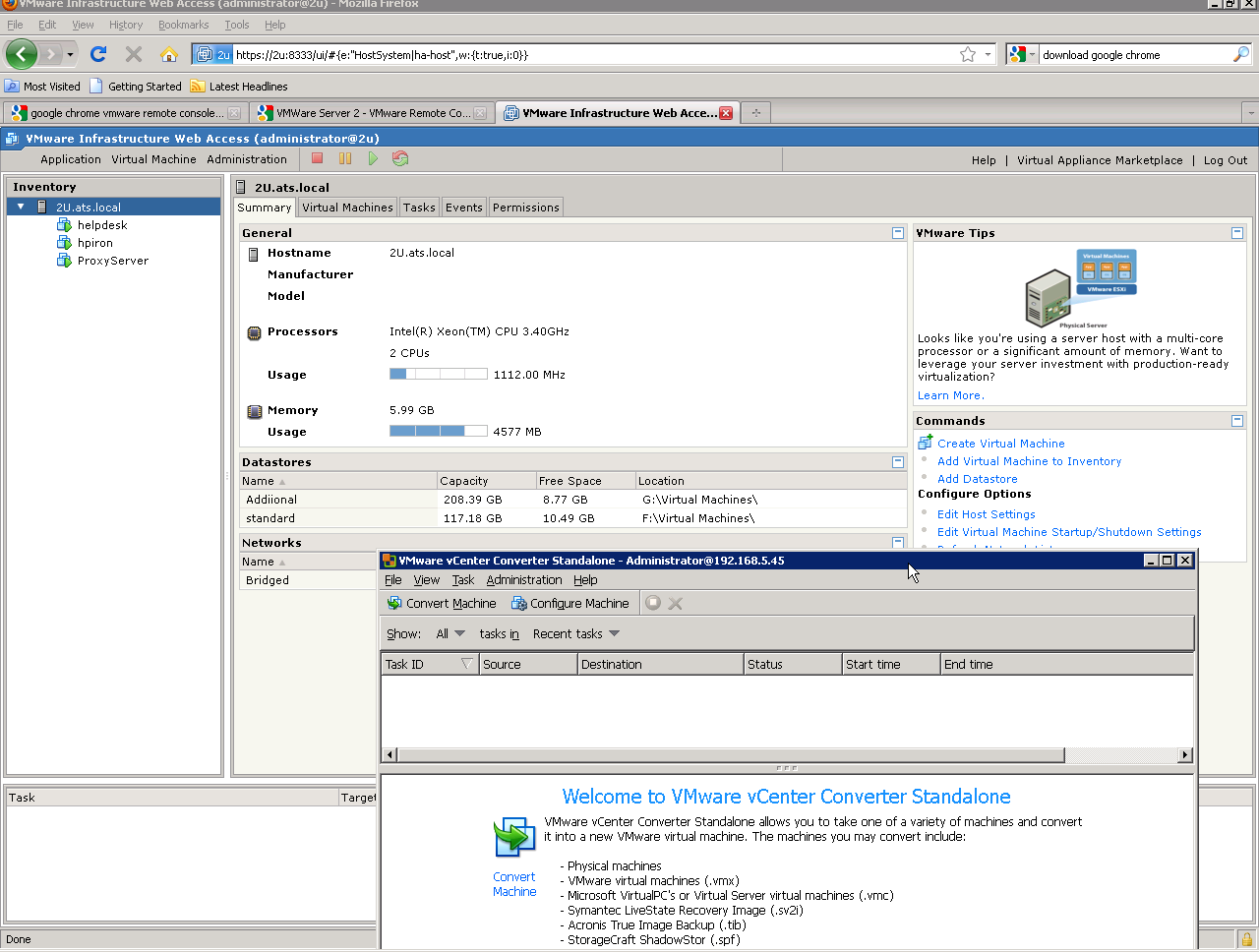The height and width of the screenshot is (952, 1259).
Task: Click the Converter delete task X icon
Action: 676,603
